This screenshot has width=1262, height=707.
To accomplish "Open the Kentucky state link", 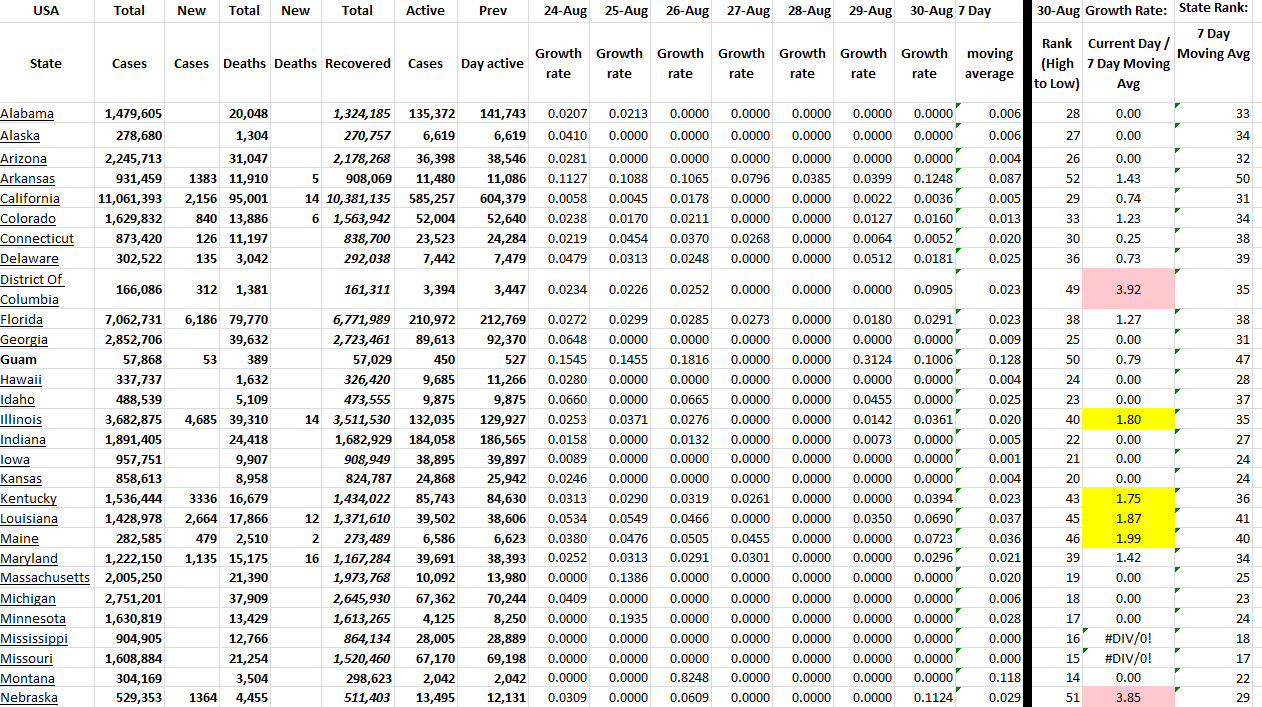I will 29,499.
